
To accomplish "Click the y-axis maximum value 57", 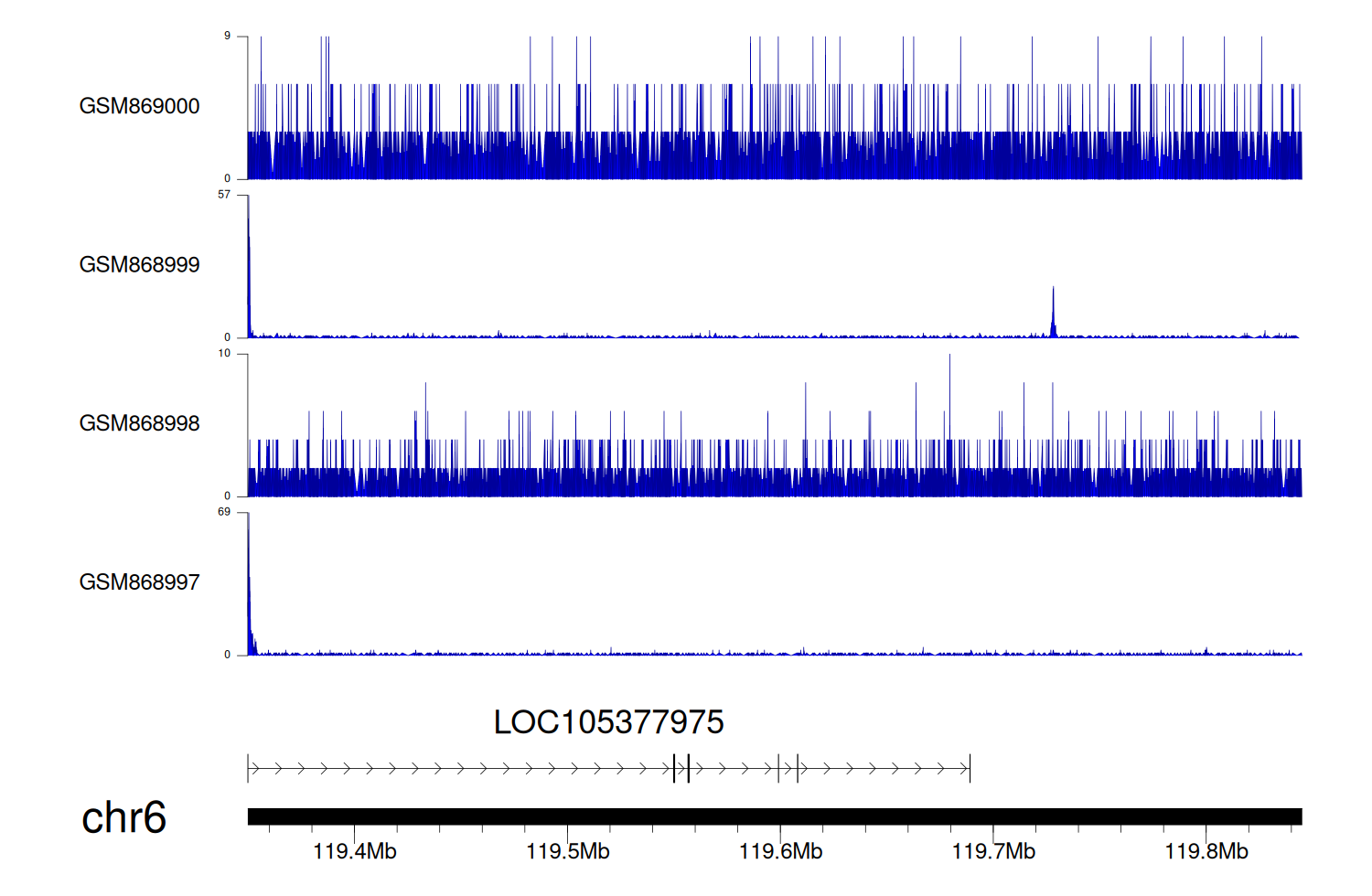I will pyautogui.click(x=224, y=195).
